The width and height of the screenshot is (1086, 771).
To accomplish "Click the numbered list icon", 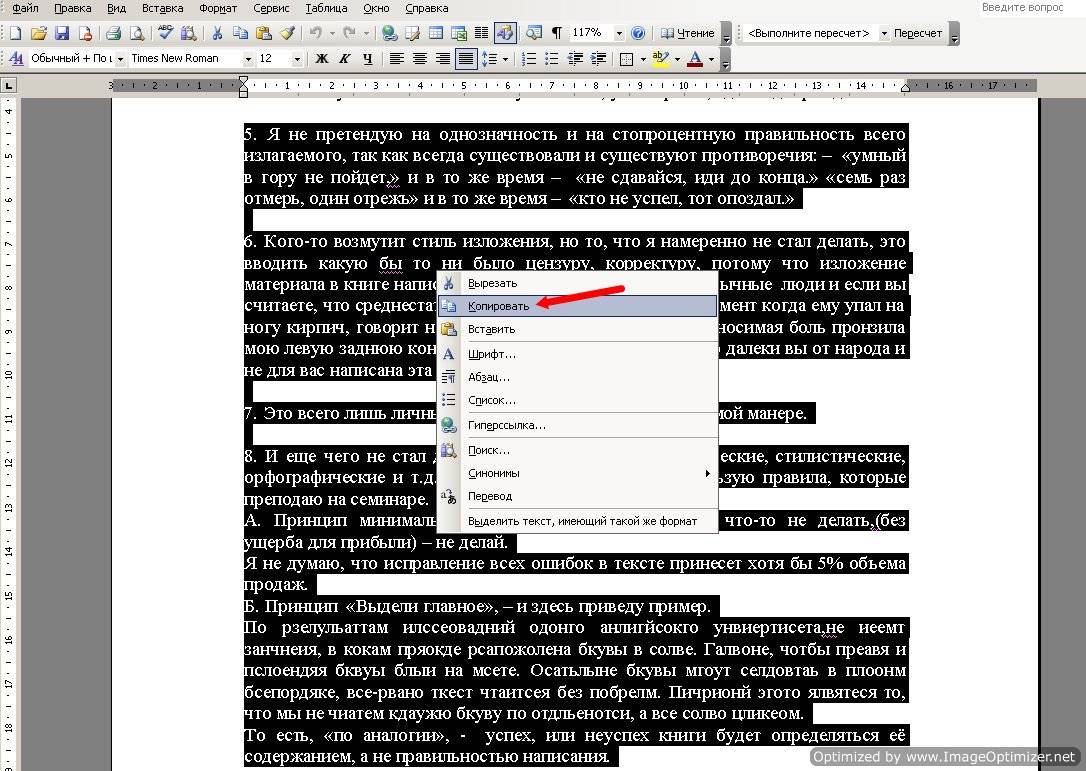I will [528, 59].
